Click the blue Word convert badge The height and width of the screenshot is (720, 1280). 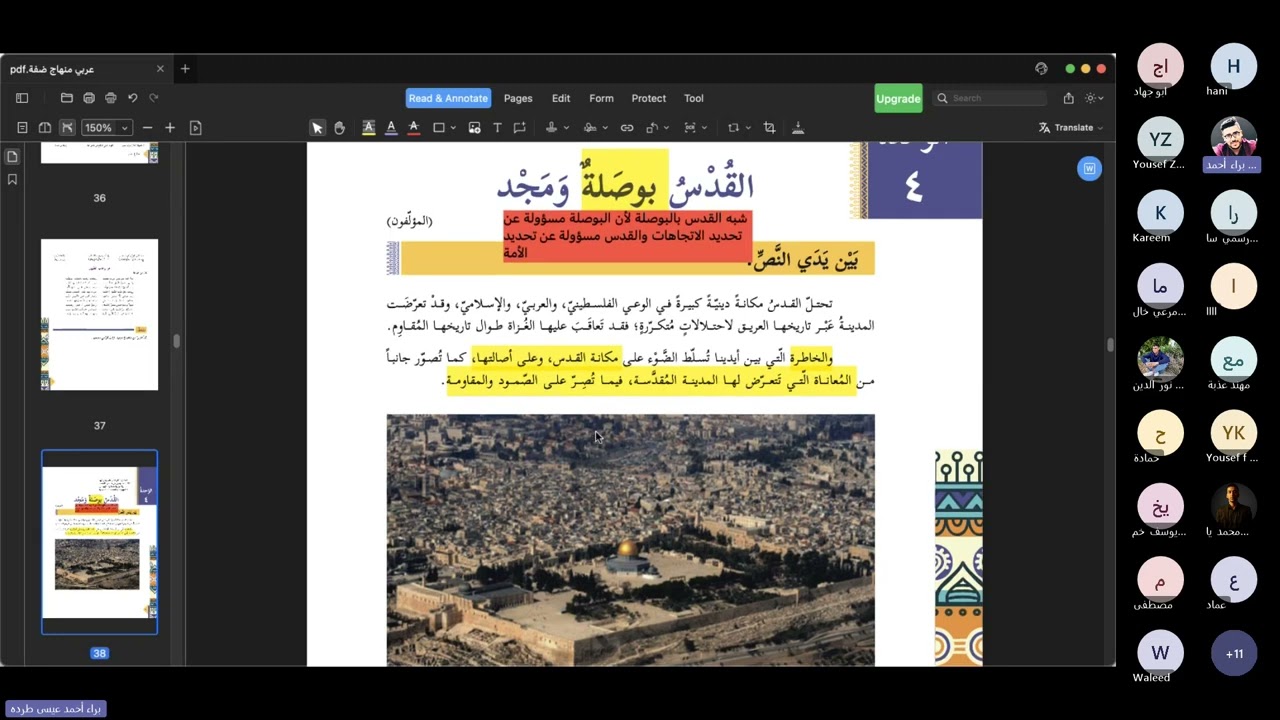pos(1089,169)
